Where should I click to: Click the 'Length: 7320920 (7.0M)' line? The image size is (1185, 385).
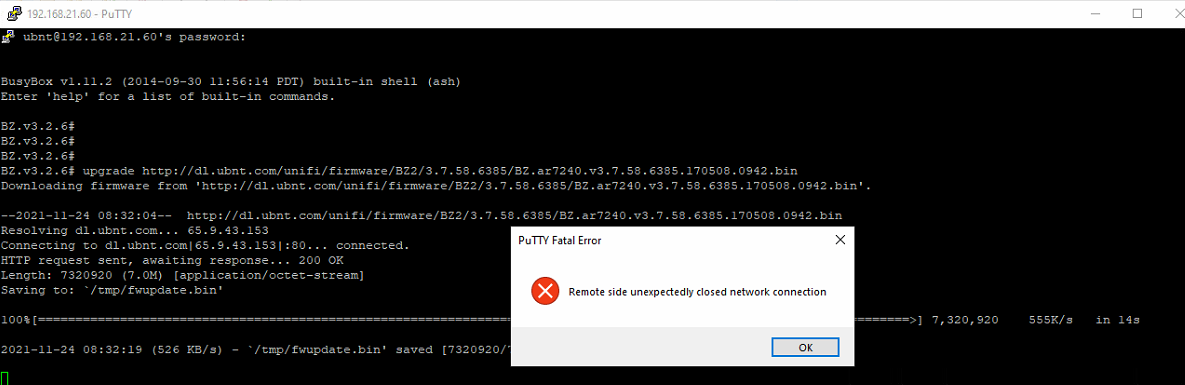click(182, 275)
